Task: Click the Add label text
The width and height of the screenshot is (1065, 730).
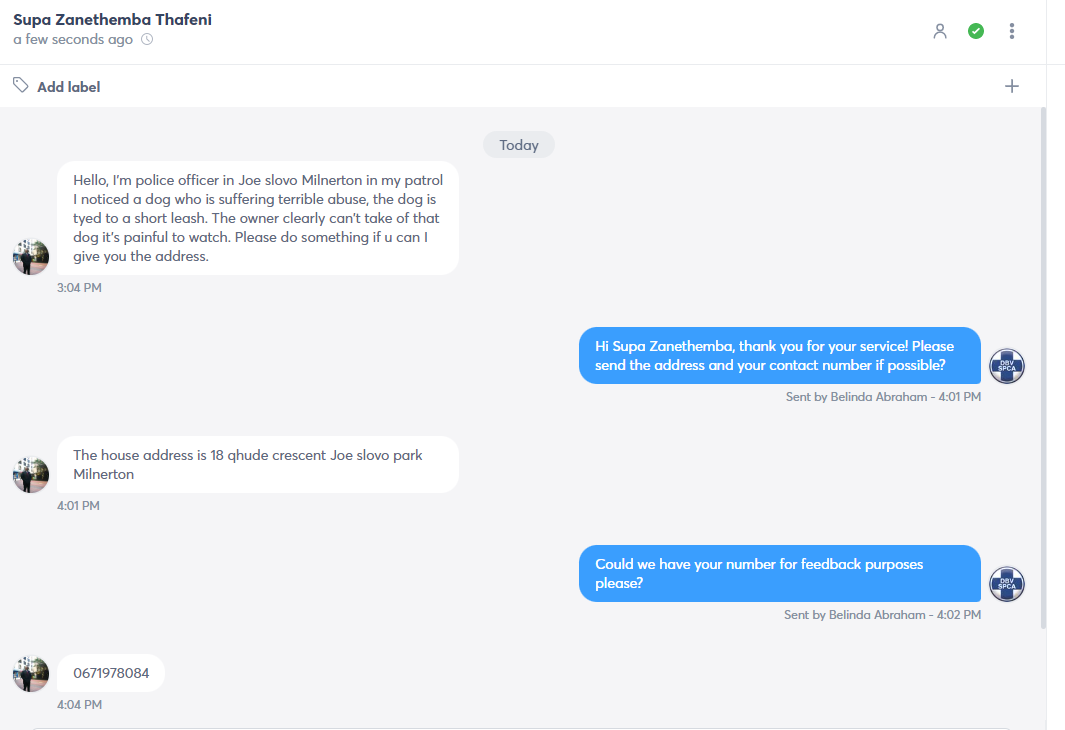Action: (69, 87)
